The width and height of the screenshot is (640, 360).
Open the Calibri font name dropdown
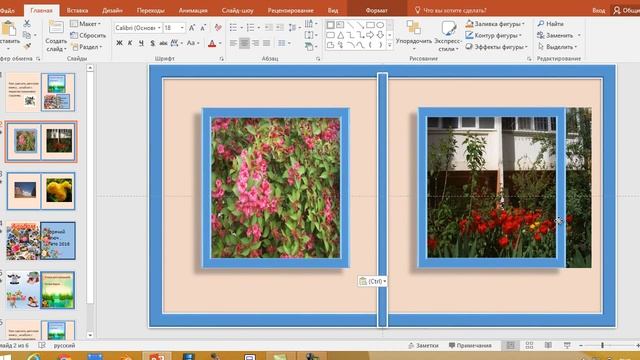tap(159, 28)
